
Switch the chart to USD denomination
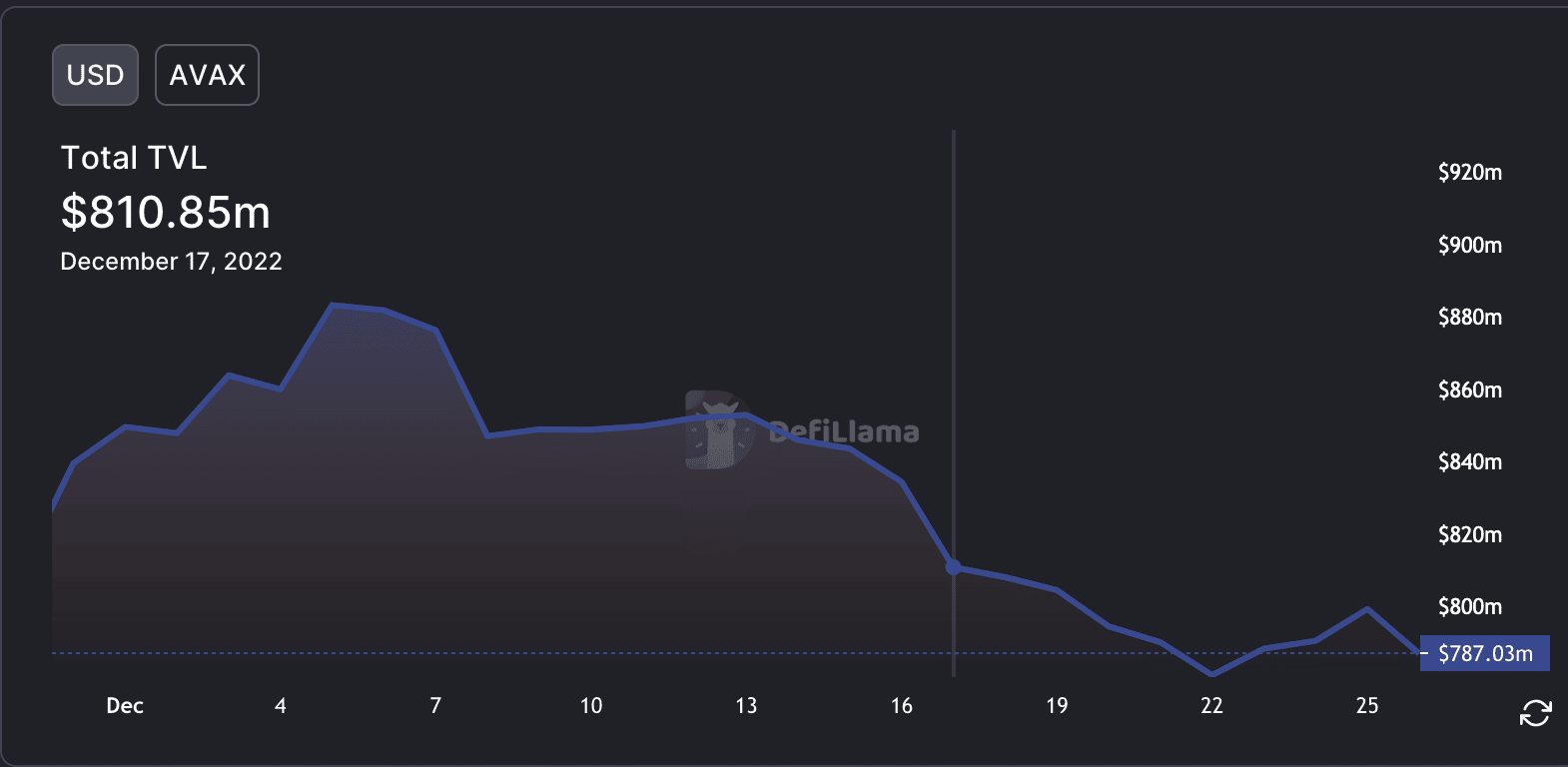95,75
